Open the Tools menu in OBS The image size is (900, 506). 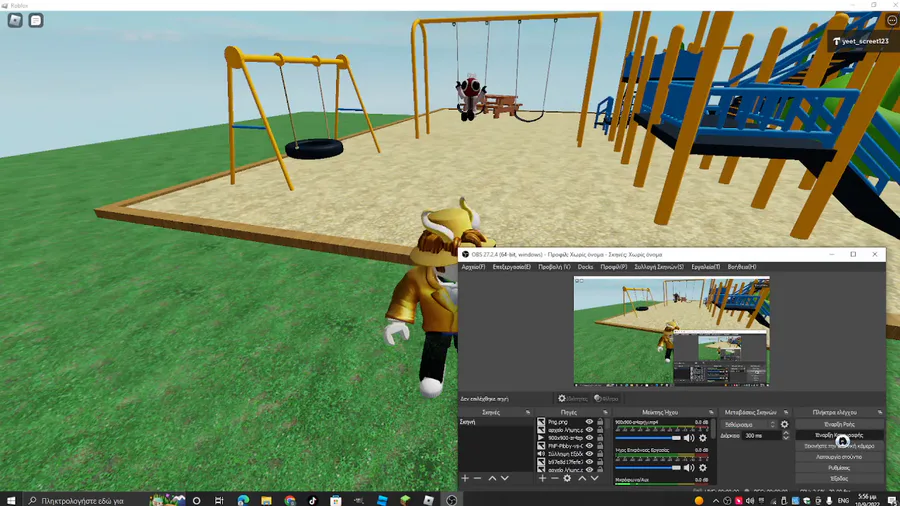click(705, 267)
